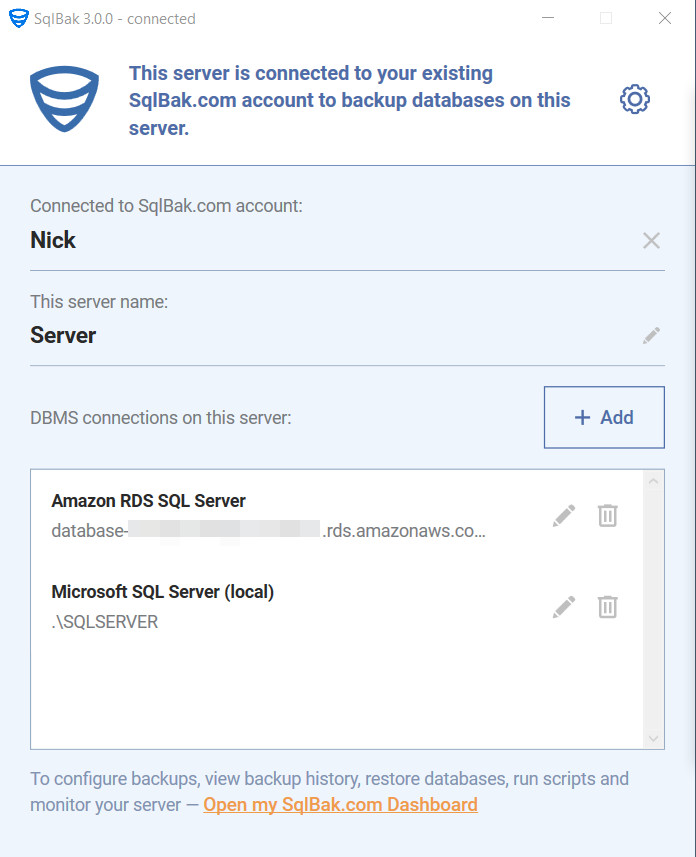Click the Add DBMS connection button

tap(604, 418)
